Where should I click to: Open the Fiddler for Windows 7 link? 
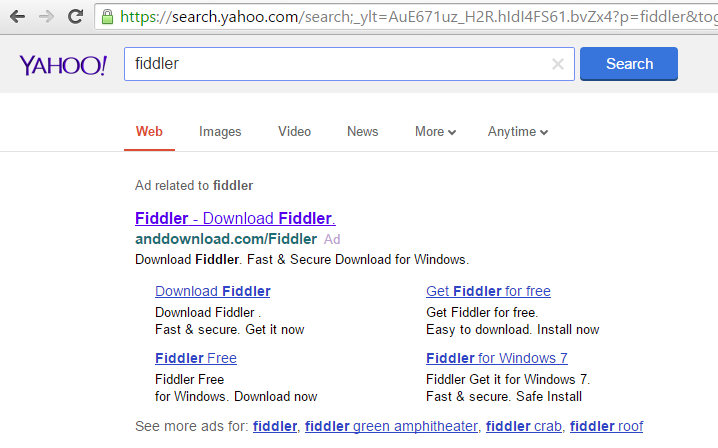click(496, 358)
